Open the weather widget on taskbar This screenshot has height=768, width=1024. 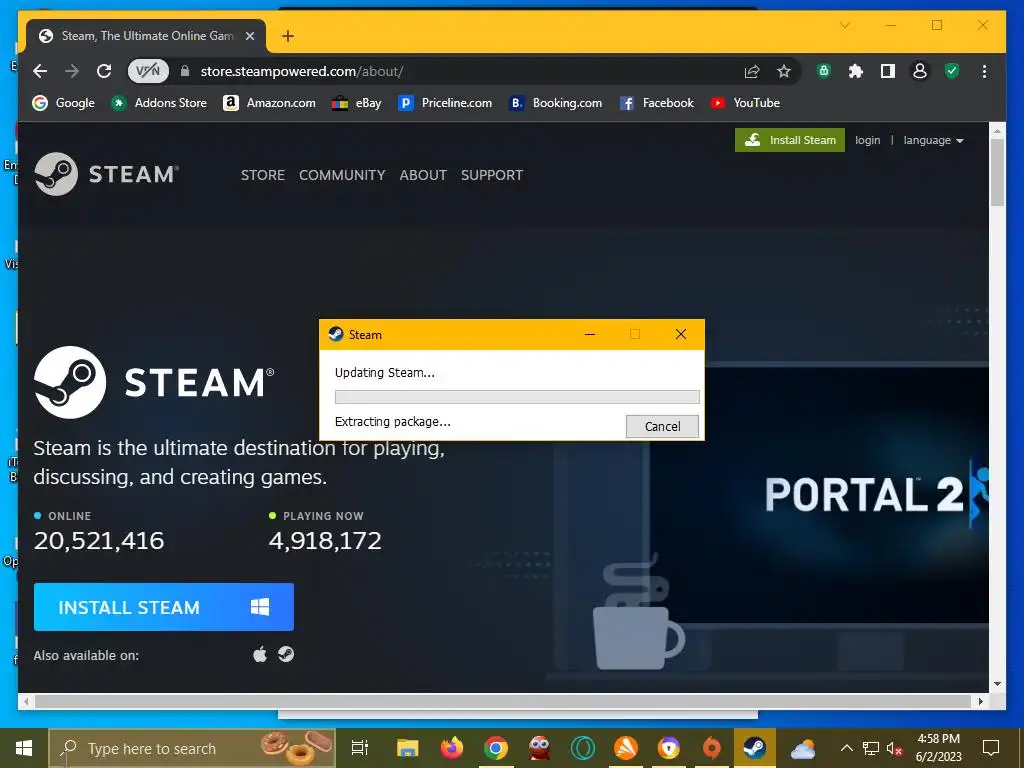point(803,748)
